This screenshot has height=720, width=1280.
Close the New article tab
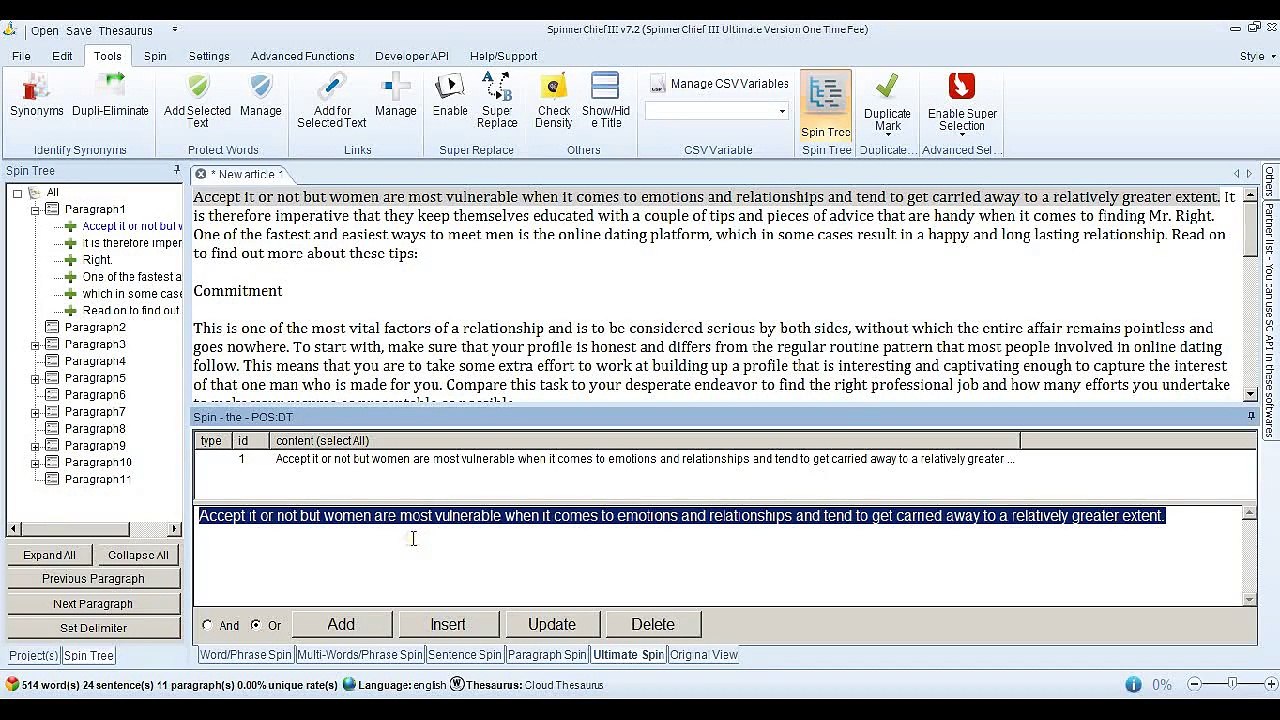[200, 174]
